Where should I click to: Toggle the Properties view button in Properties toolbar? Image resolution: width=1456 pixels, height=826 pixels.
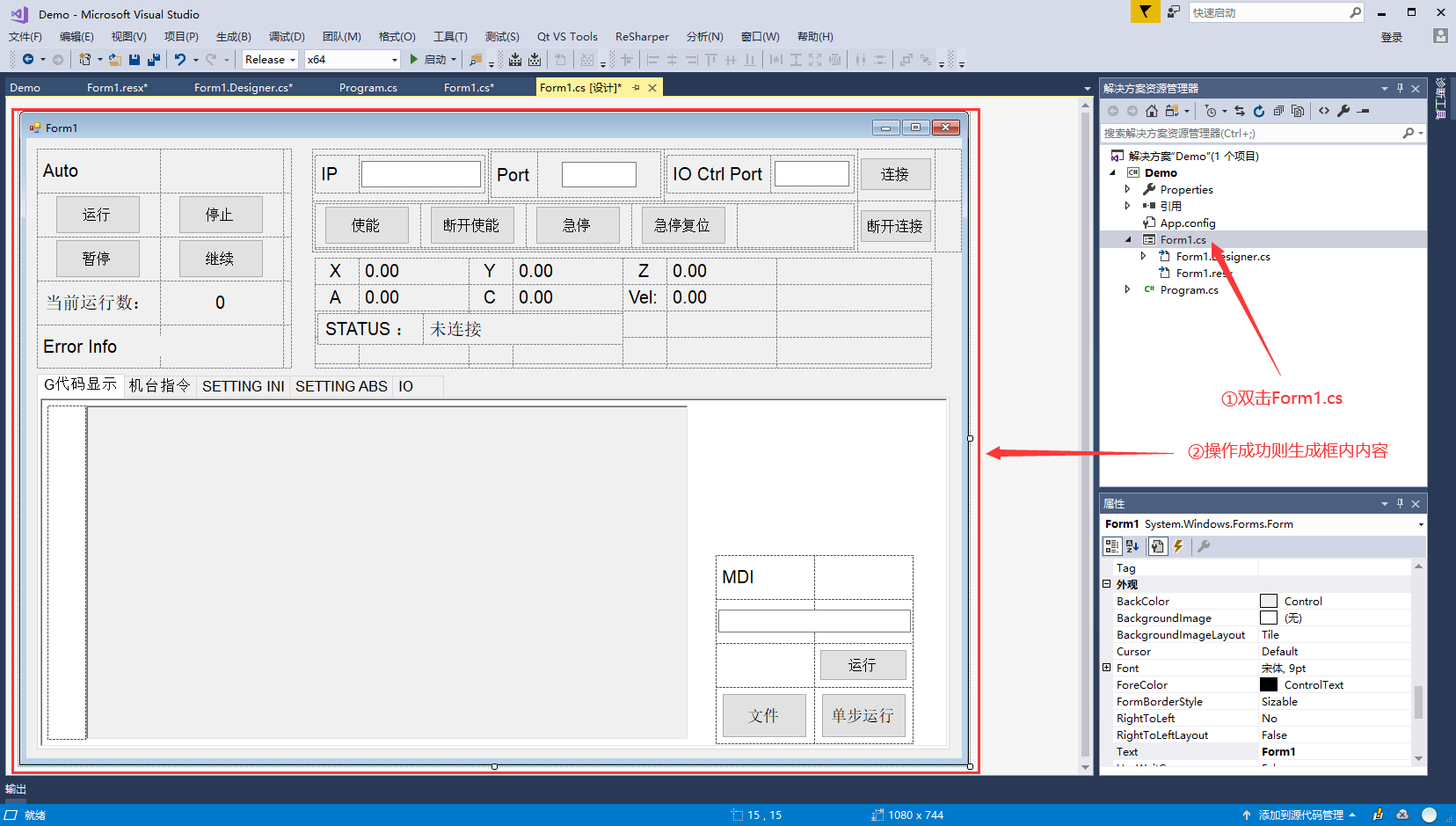click(x=1158, y=546)
